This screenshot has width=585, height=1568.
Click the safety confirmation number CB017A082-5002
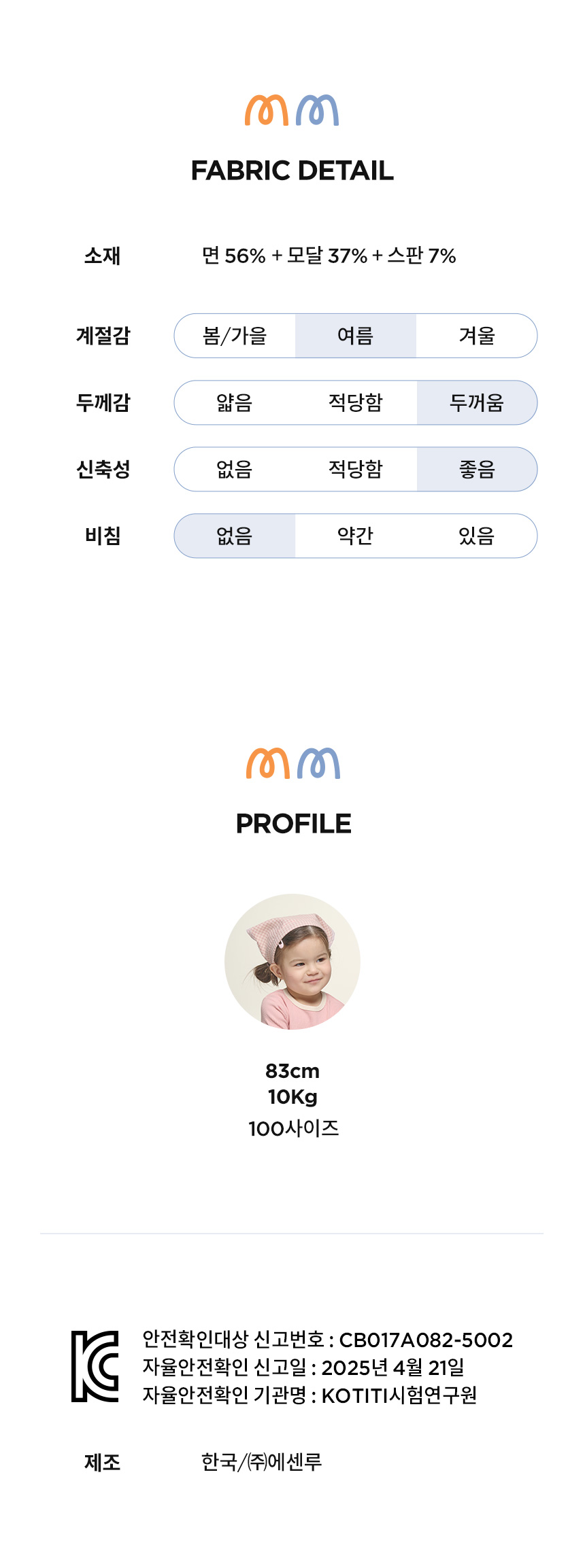[426, 1340]
